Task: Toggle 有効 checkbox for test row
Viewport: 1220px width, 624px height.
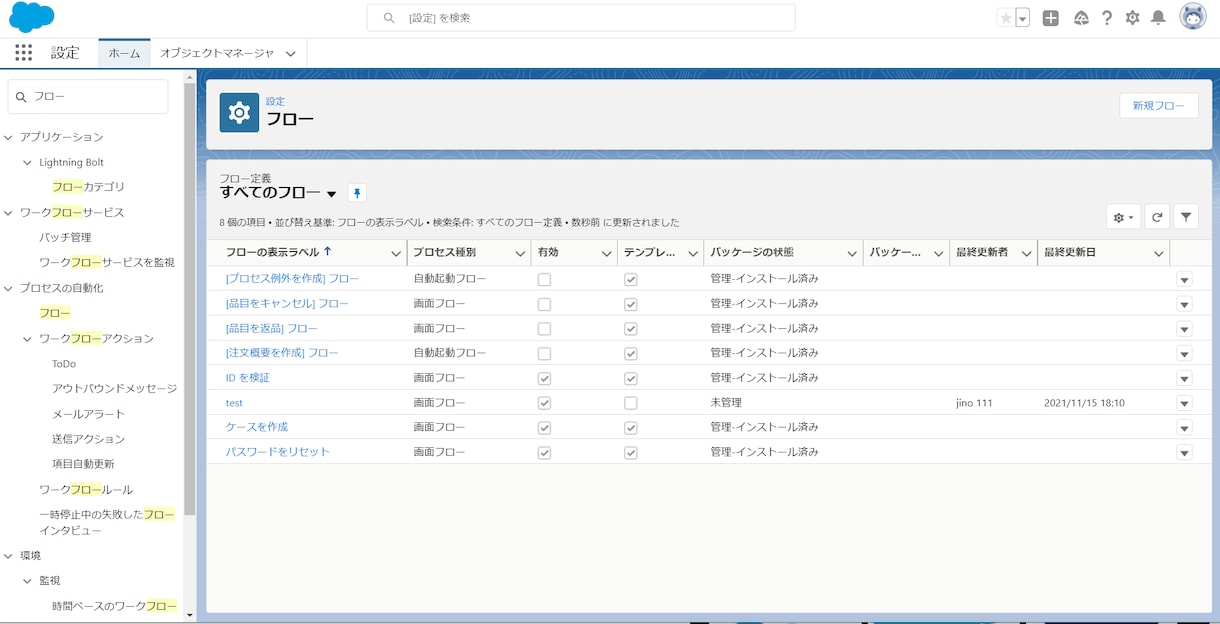Action: pos(544,403)
